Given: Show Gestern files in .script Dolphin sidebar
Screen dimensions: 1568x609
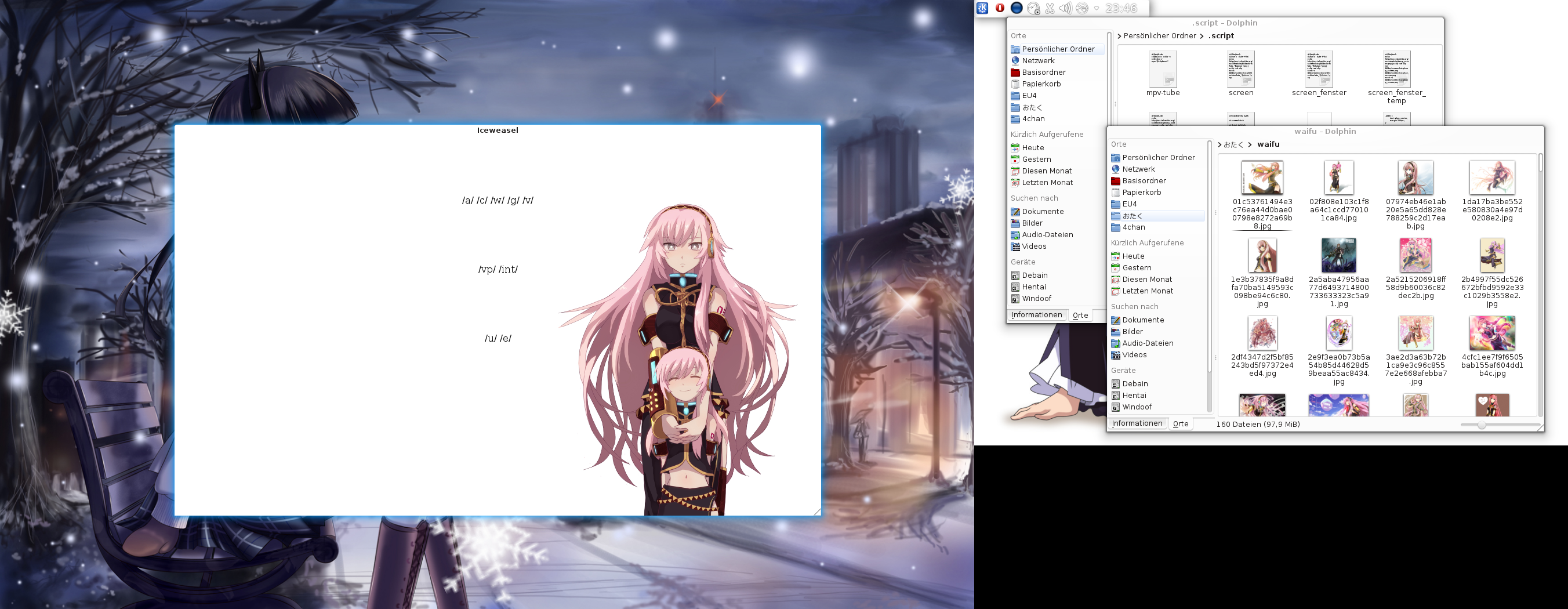Looking at the screenshot, I should pyautogui.click(x=1057, y=159).
